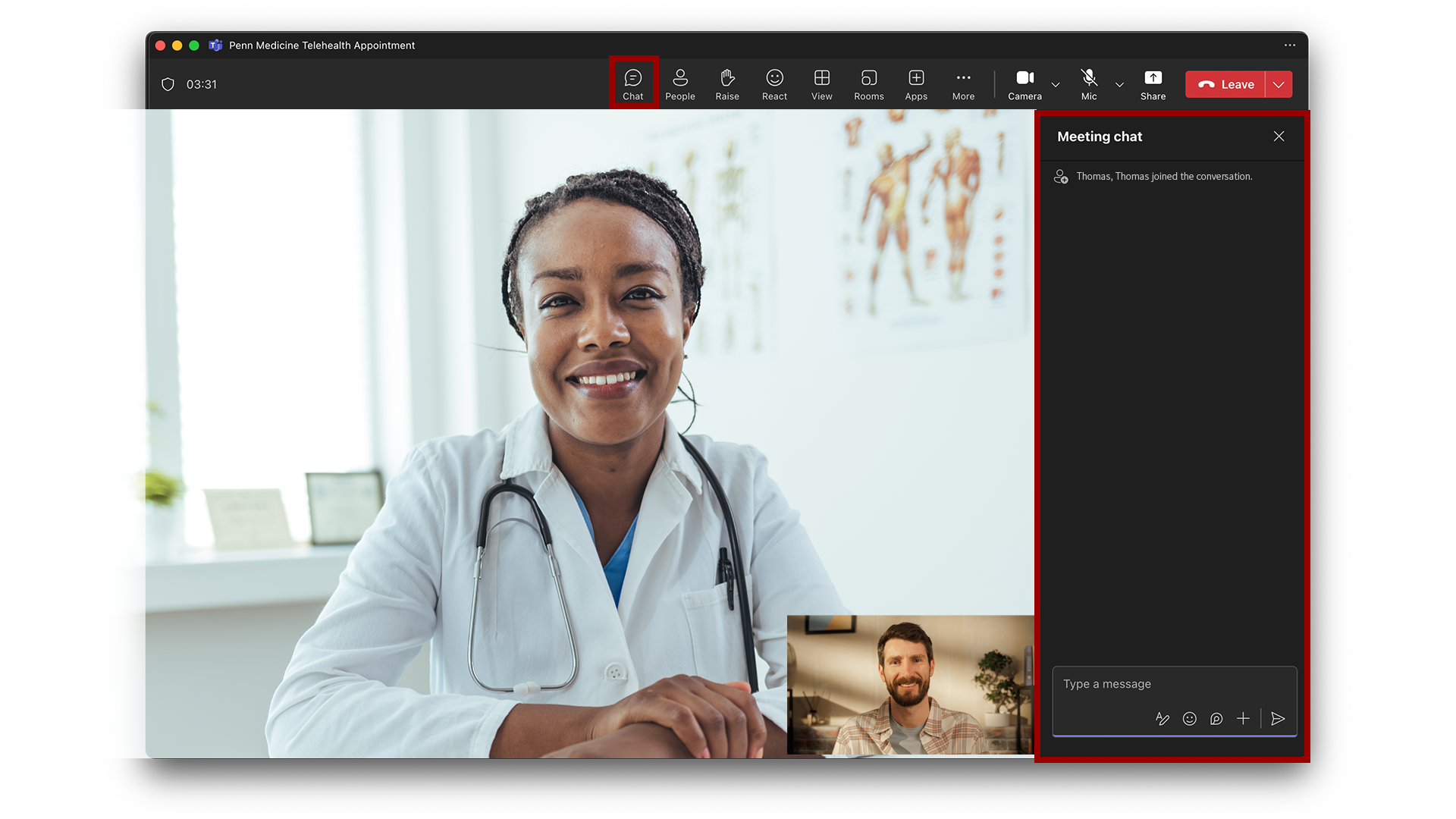This screenshot has height=819, width=1456.
Task: Open the window options menu via ellipsis
Action: [1289, 45]
